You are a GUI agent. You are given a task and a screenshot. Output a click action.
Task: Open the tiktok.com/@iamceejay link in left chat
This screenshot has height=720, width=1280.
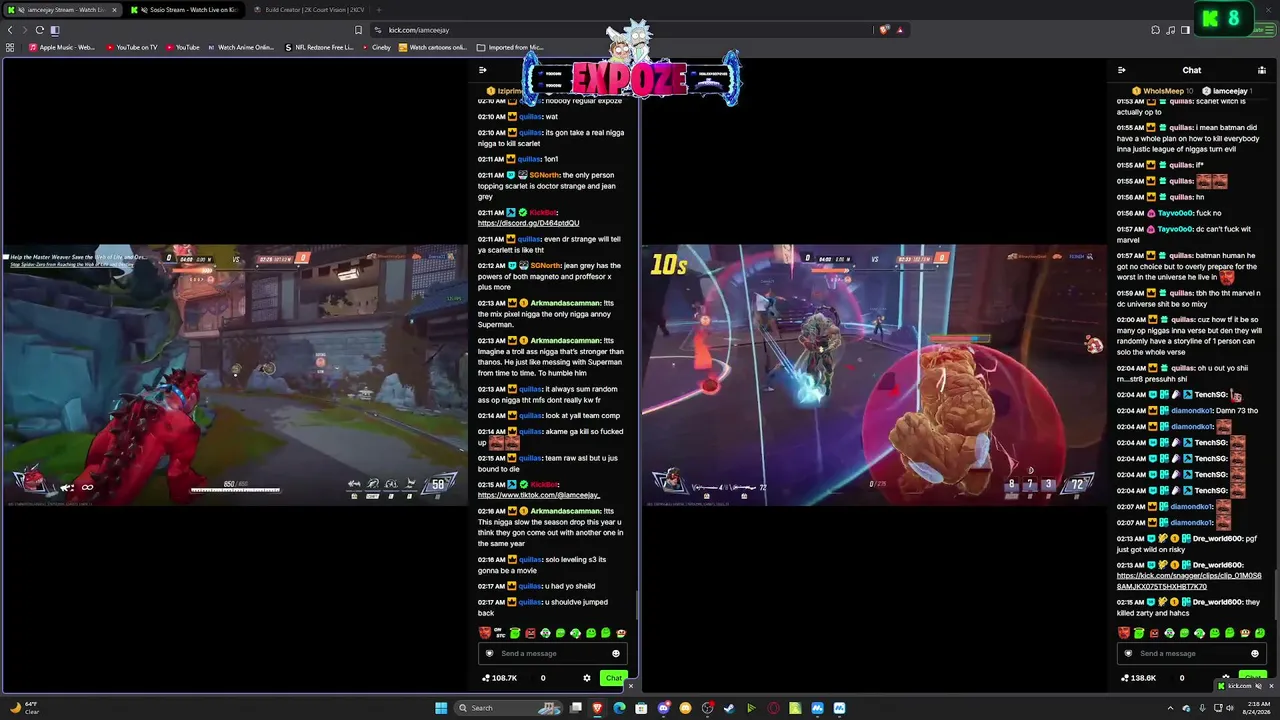pyautogui.click(x=539, y=495)
